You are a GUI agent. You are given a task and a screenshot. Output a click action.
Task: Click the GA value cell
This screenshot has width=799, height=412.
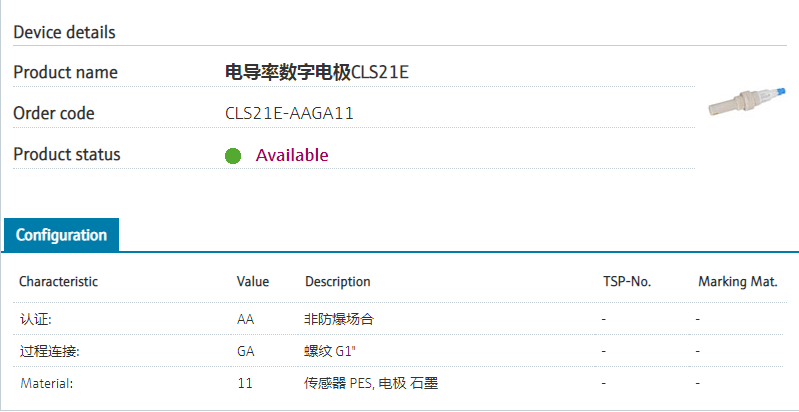(245, 351)
